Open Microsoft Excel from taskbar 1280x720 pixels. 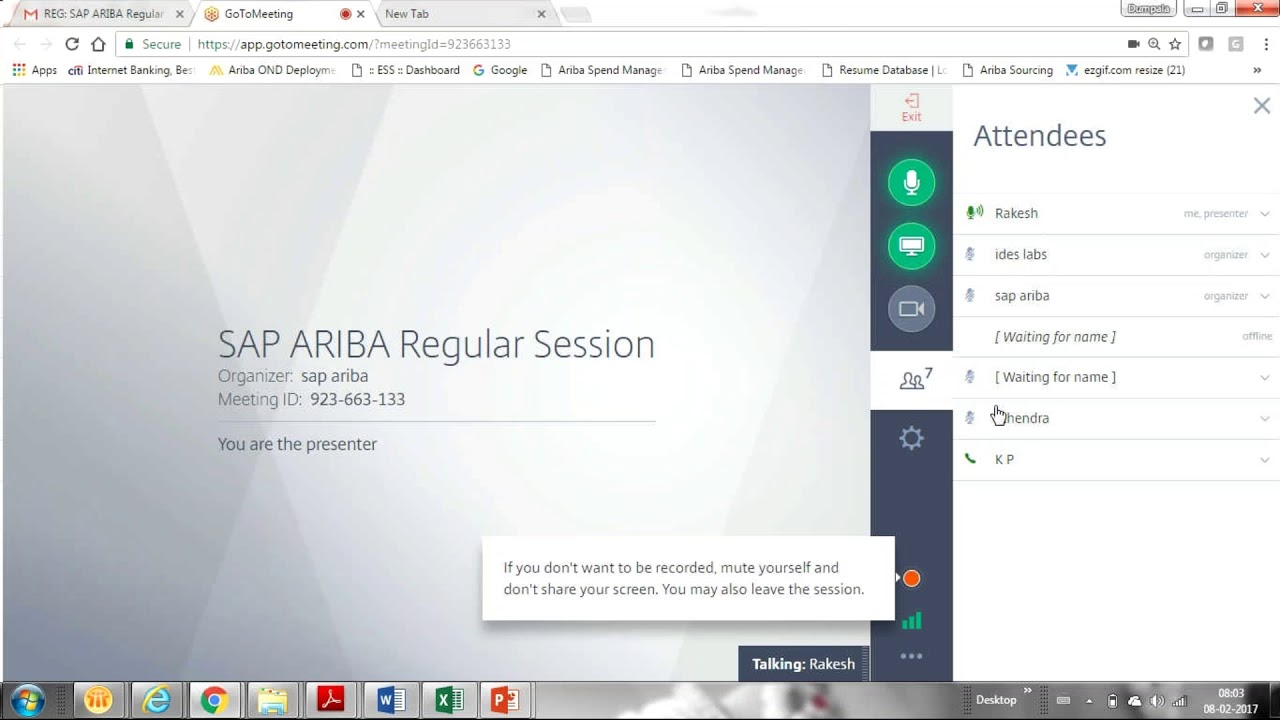[x=448, y=700]
